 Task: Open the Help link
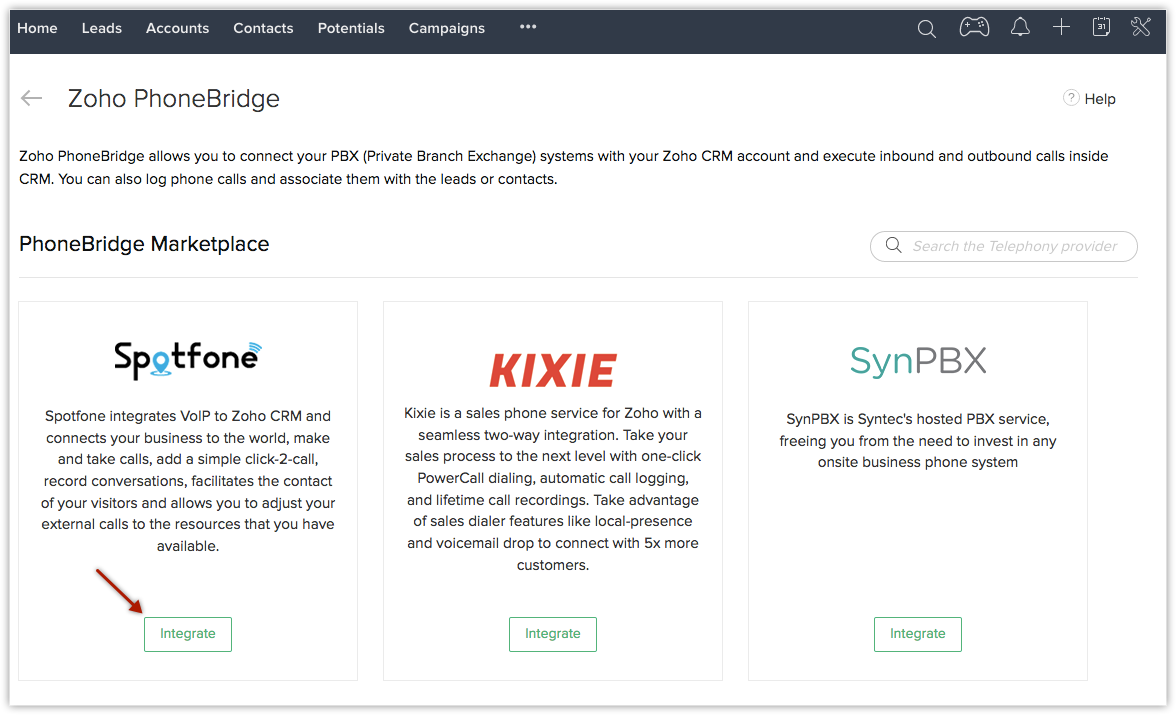click(x=1100, y=99)
